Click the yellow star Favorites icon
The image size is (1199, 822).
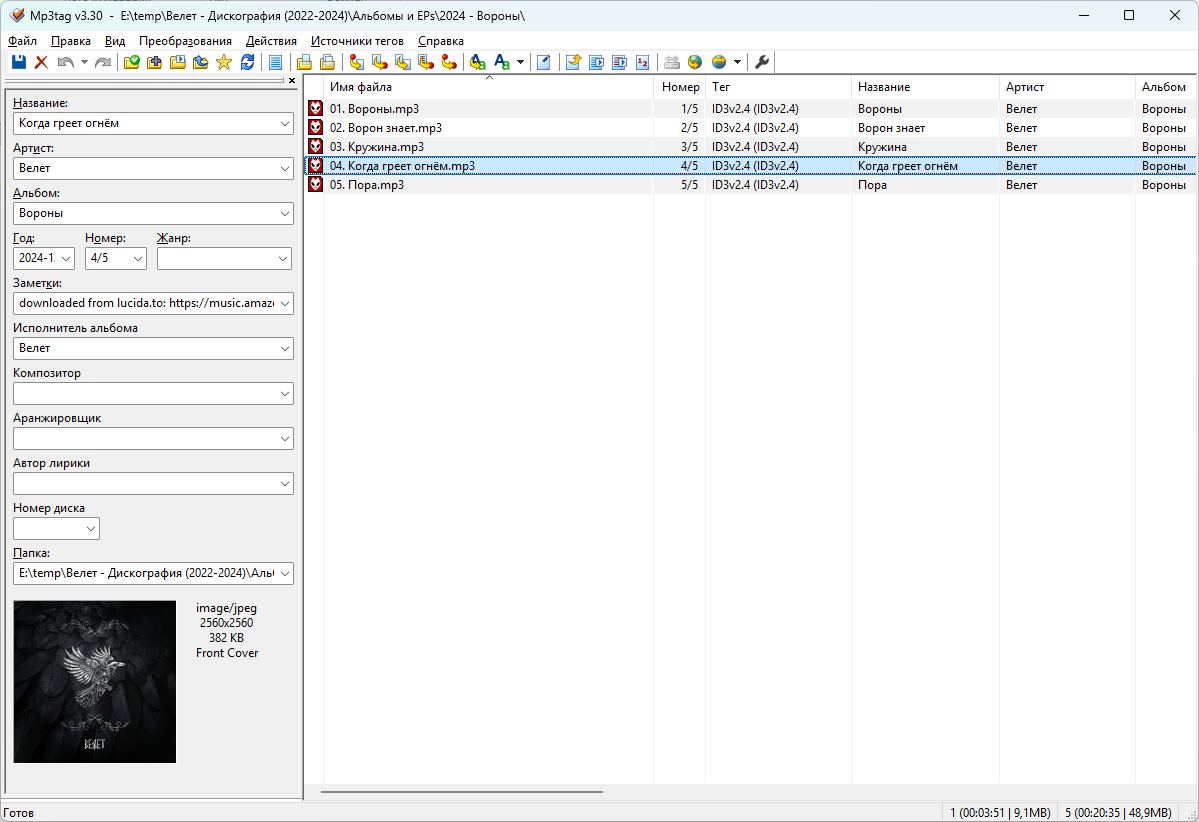click(223, 63)
